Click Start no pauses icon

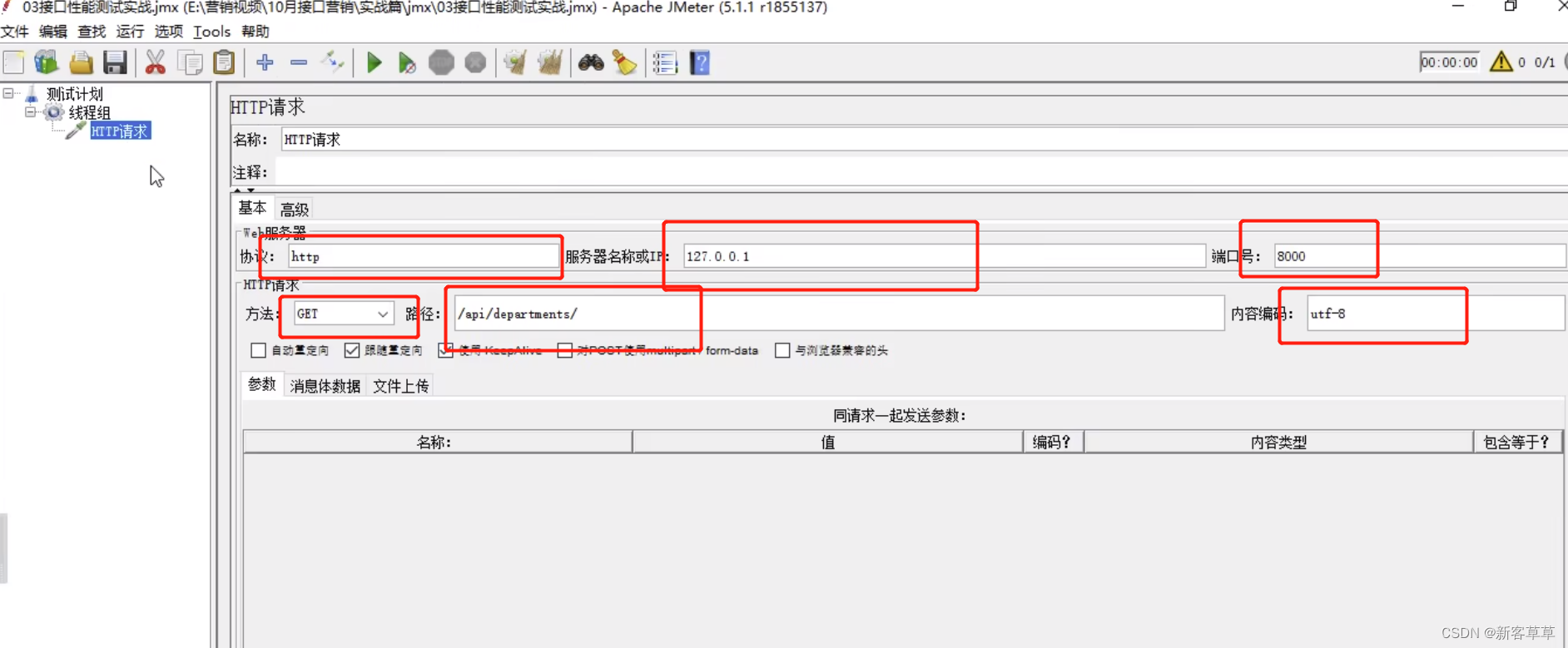coord(407,62)
